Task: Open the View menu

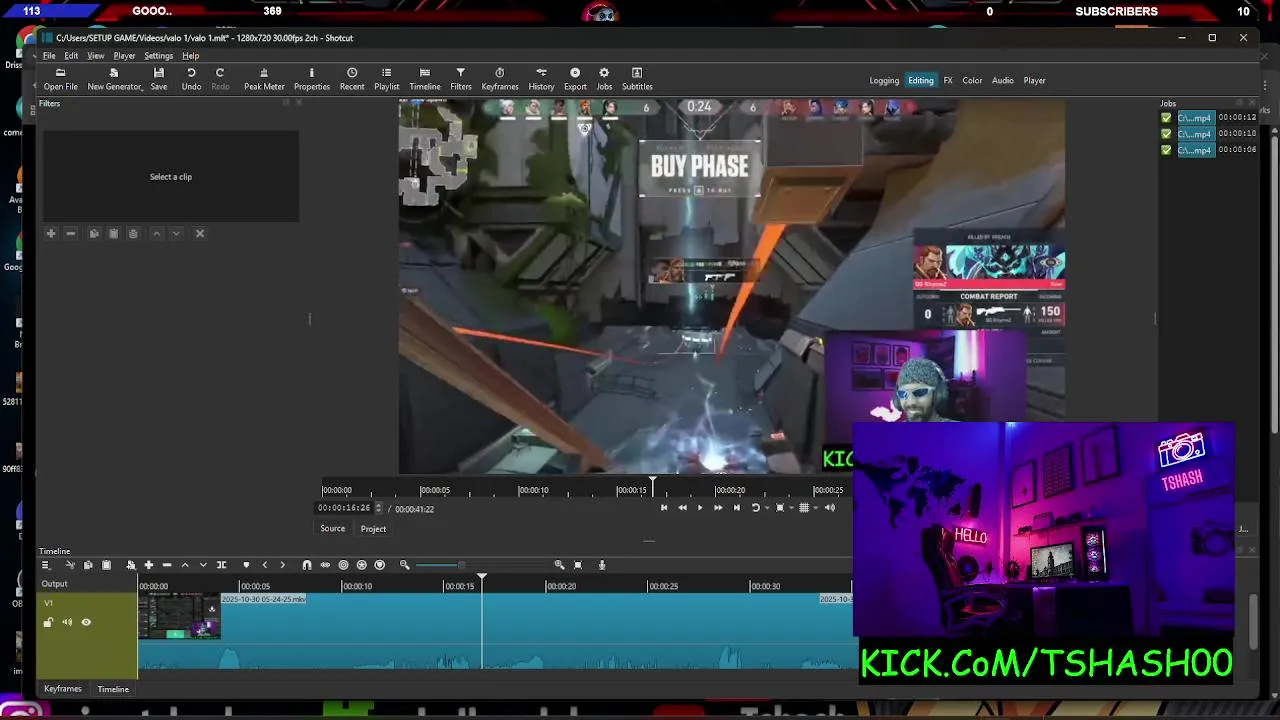Action: click(96, 56)
